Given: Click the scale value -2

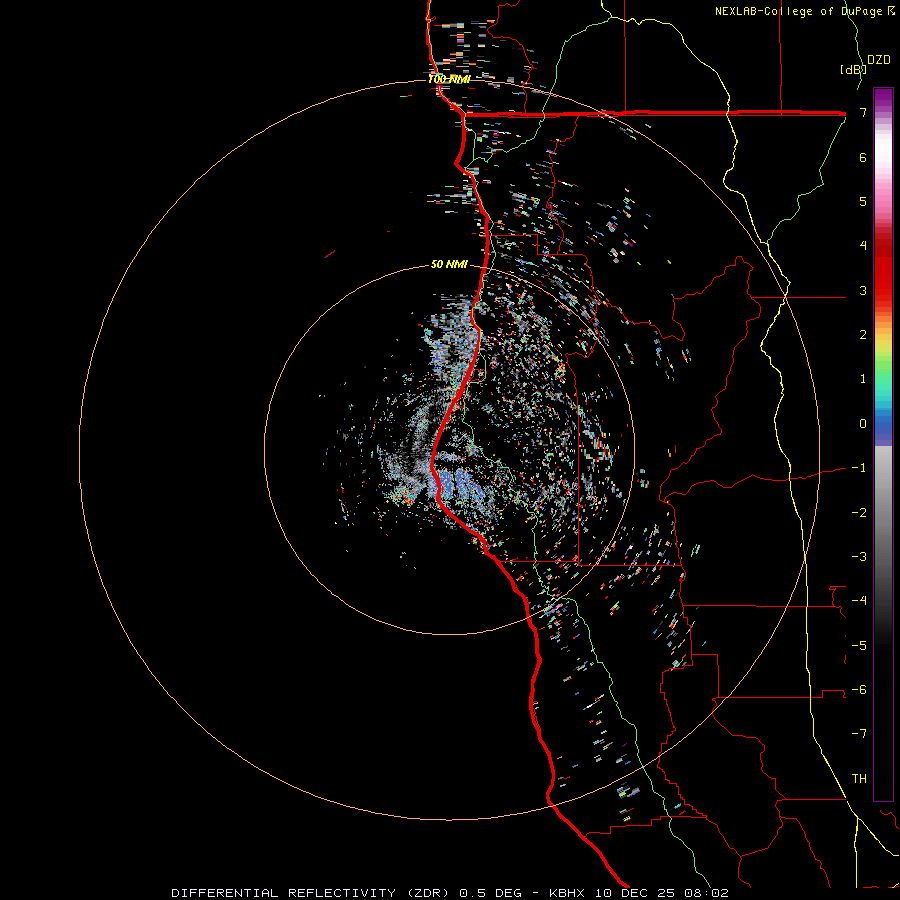Looking at the screenshot, I should click(859, 513).
